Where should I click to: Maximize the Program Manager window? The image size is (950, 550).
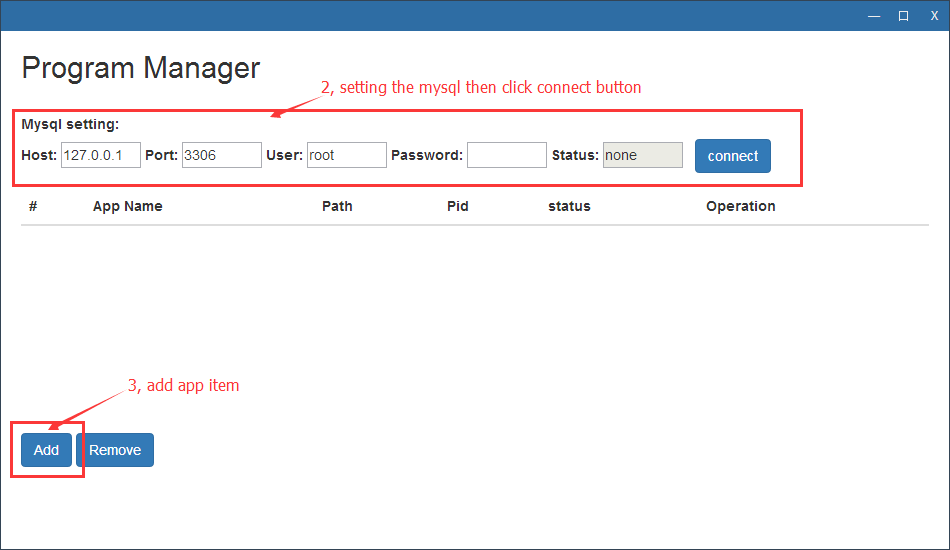903,16
